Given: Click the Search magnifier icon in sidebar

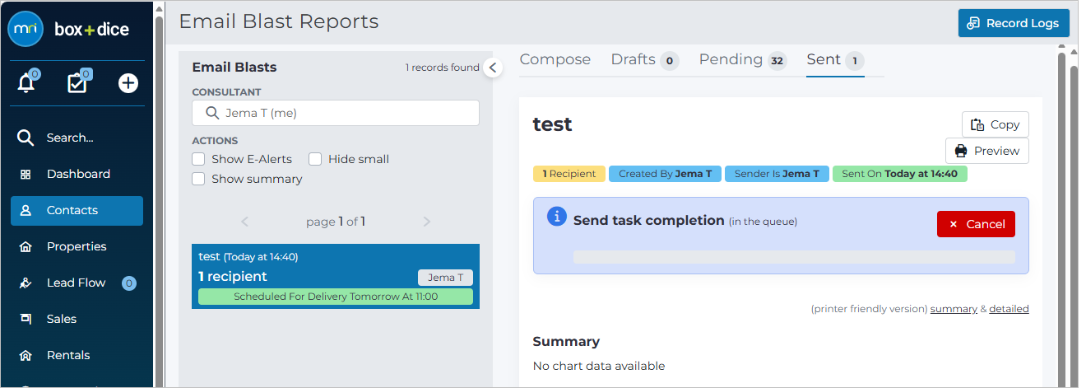Looking at the screenshot, I should (x=25, y=138).
